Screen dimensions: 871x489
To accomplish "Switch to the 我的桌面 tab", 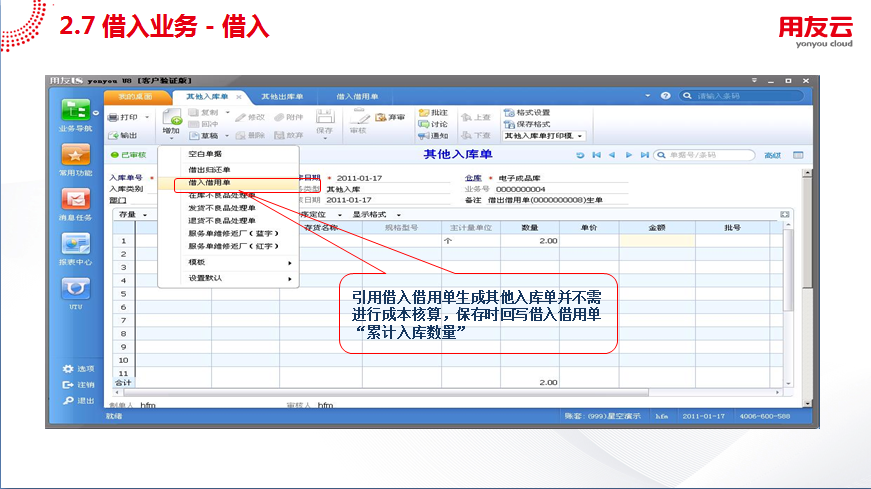I will pyautogui.click(x=135, y=97).
